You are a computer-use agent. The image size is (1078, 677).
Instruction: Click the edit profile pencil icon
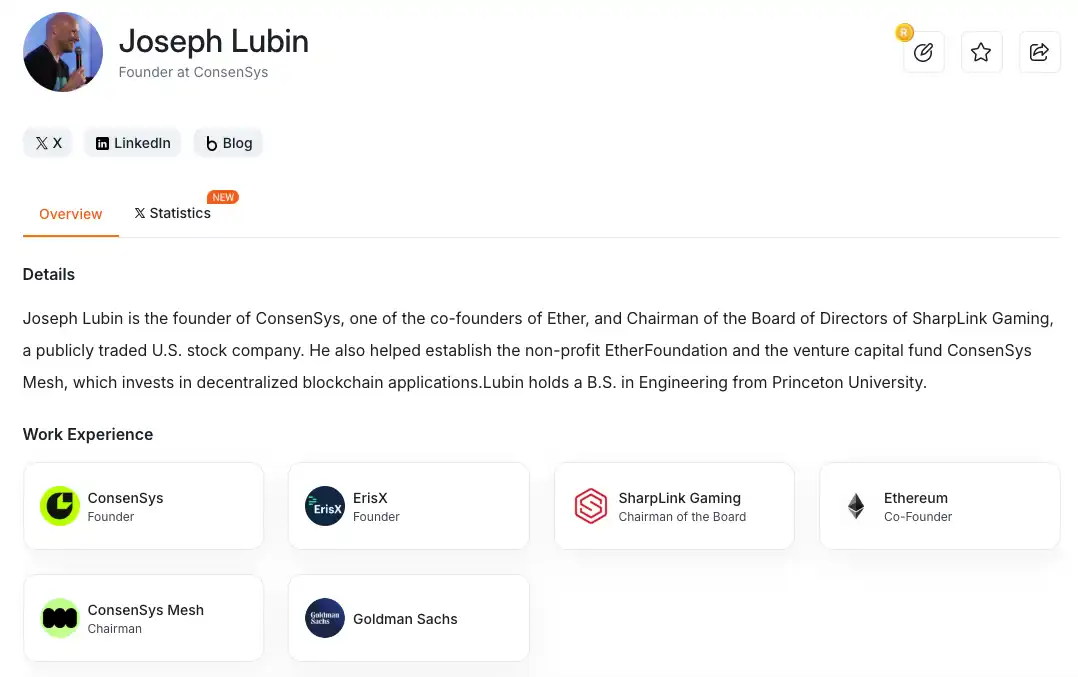(923, 52)
